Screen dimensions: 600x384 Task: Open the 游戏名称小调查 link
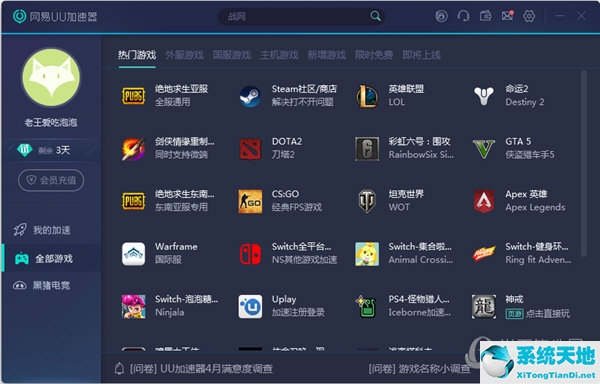pos(419,369)
